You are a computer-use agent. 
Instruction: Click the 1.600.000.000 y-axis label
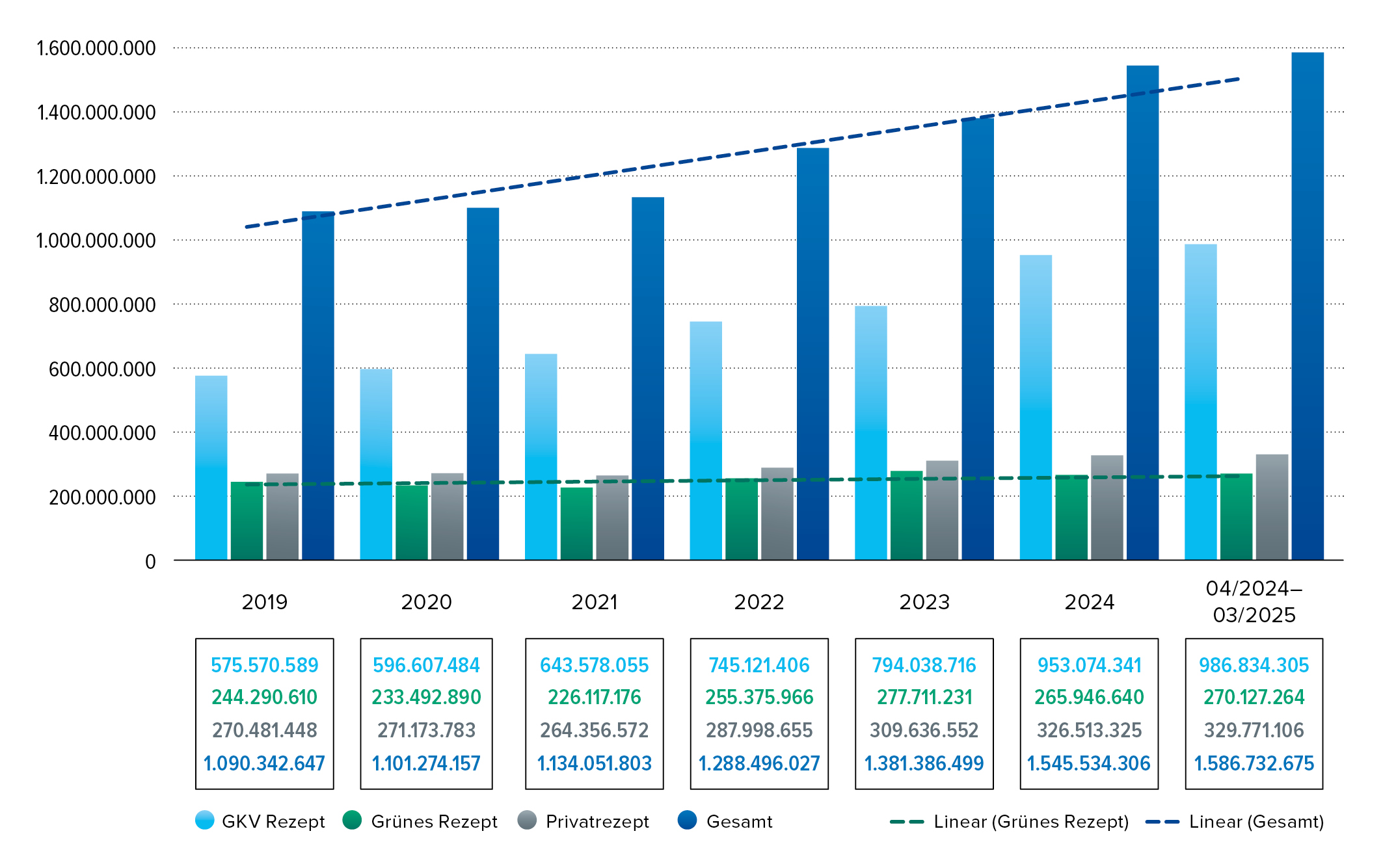[96, 48]
